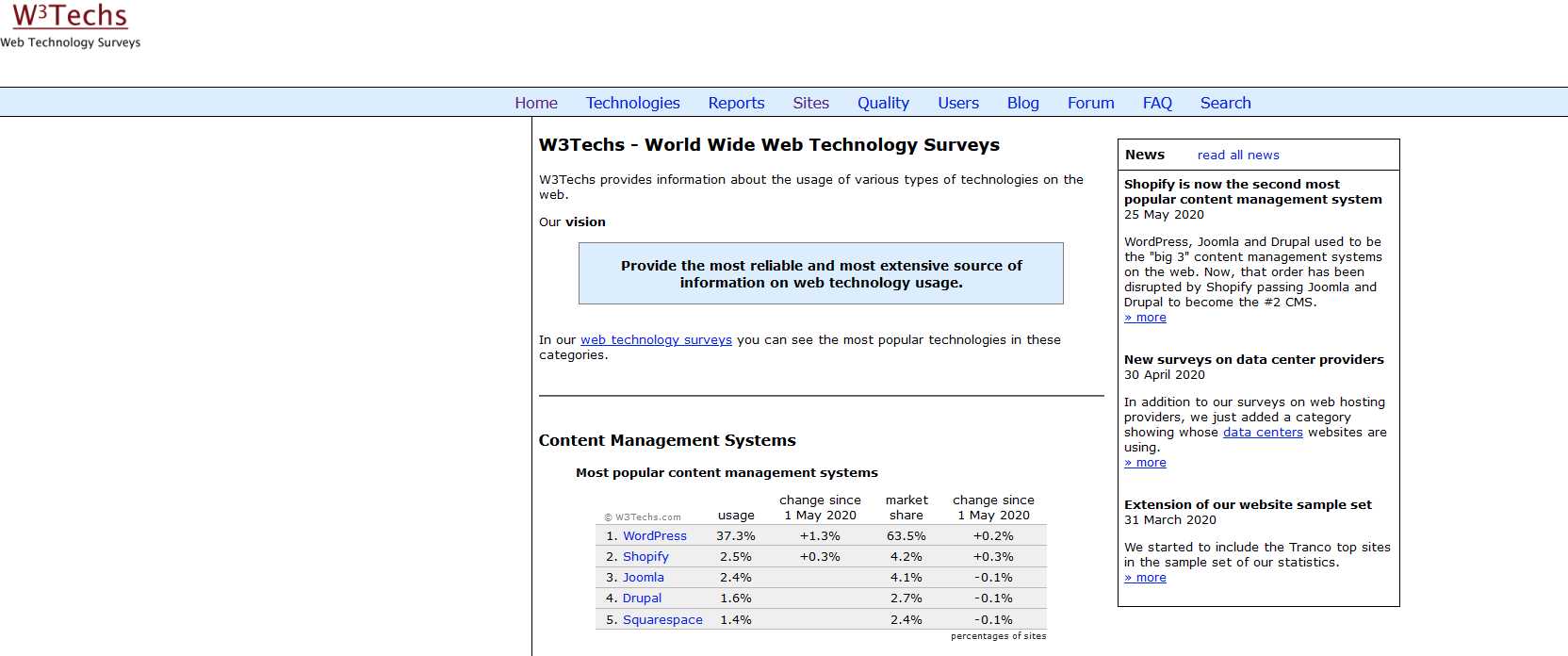1568x656 pixels.
Task: Click the vision statement box
Action: click(821, 273)
